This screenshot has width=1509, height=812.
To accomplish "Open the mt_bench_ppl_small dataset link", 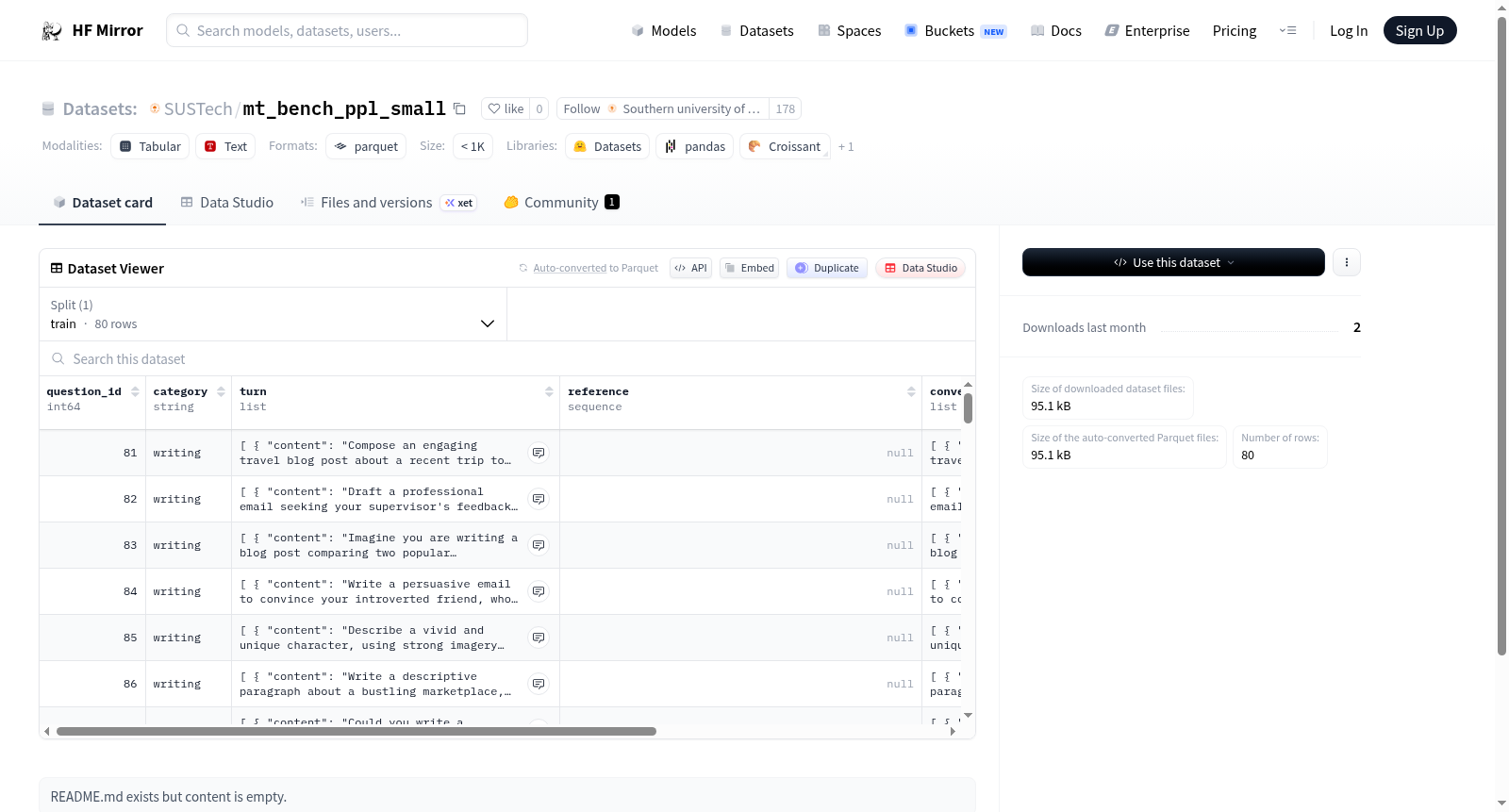I will point(344,108).
